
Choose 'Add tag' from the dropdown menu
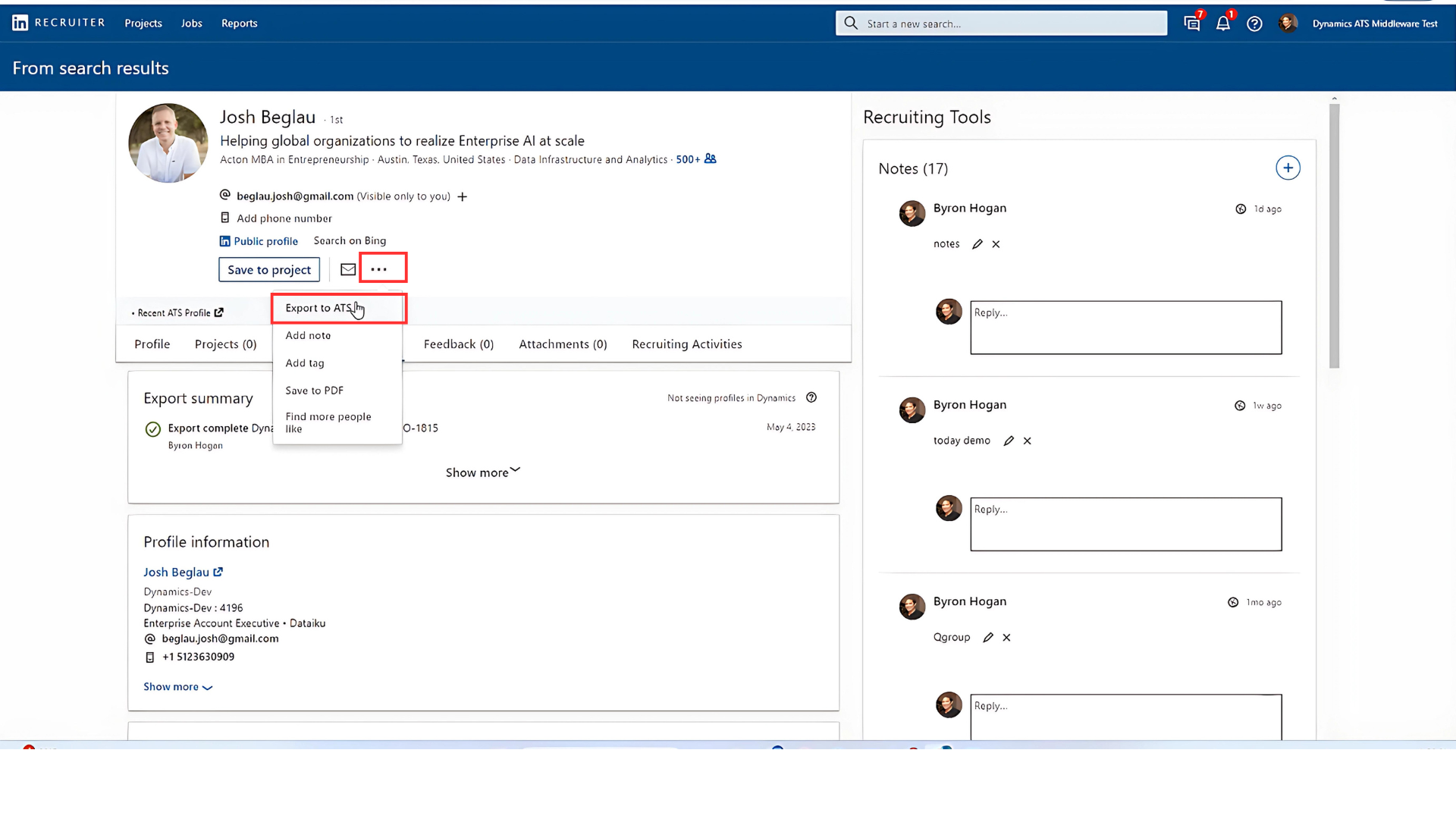pyautogui.click(x=337, y=363)
